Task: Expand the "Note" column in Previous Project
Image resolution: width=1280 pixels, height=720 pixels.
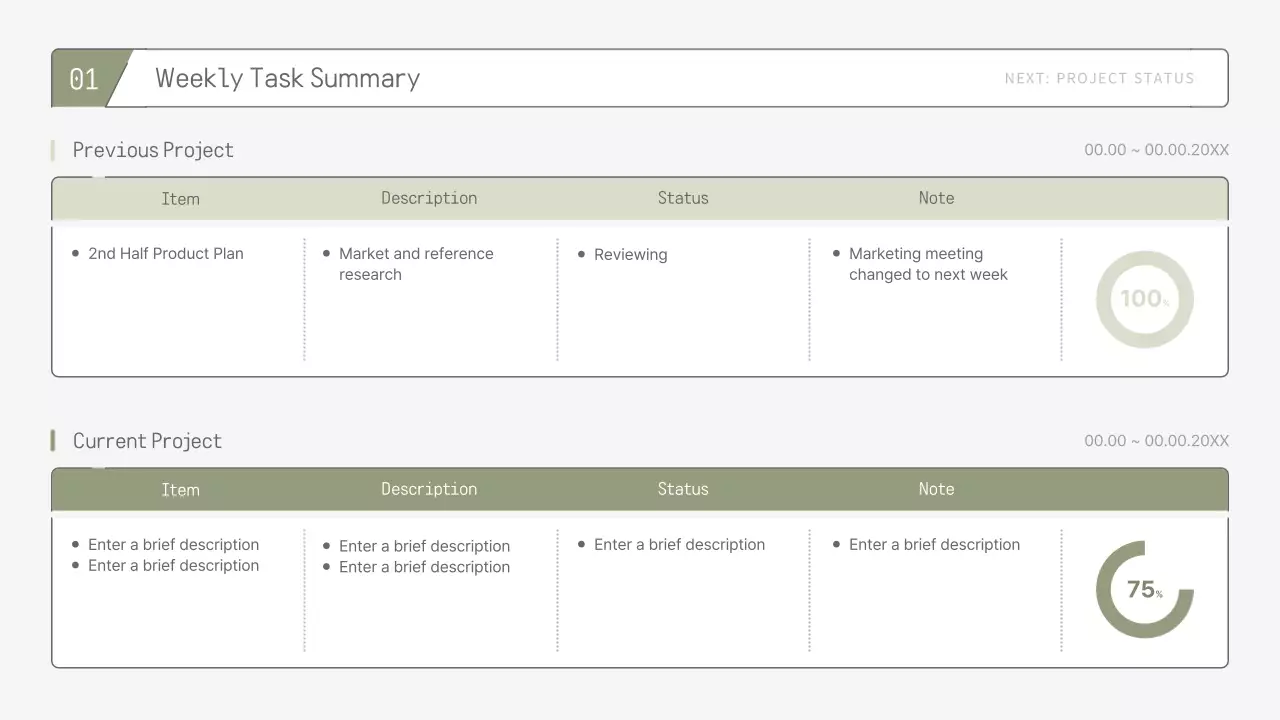Action: [x=936, y=198]
